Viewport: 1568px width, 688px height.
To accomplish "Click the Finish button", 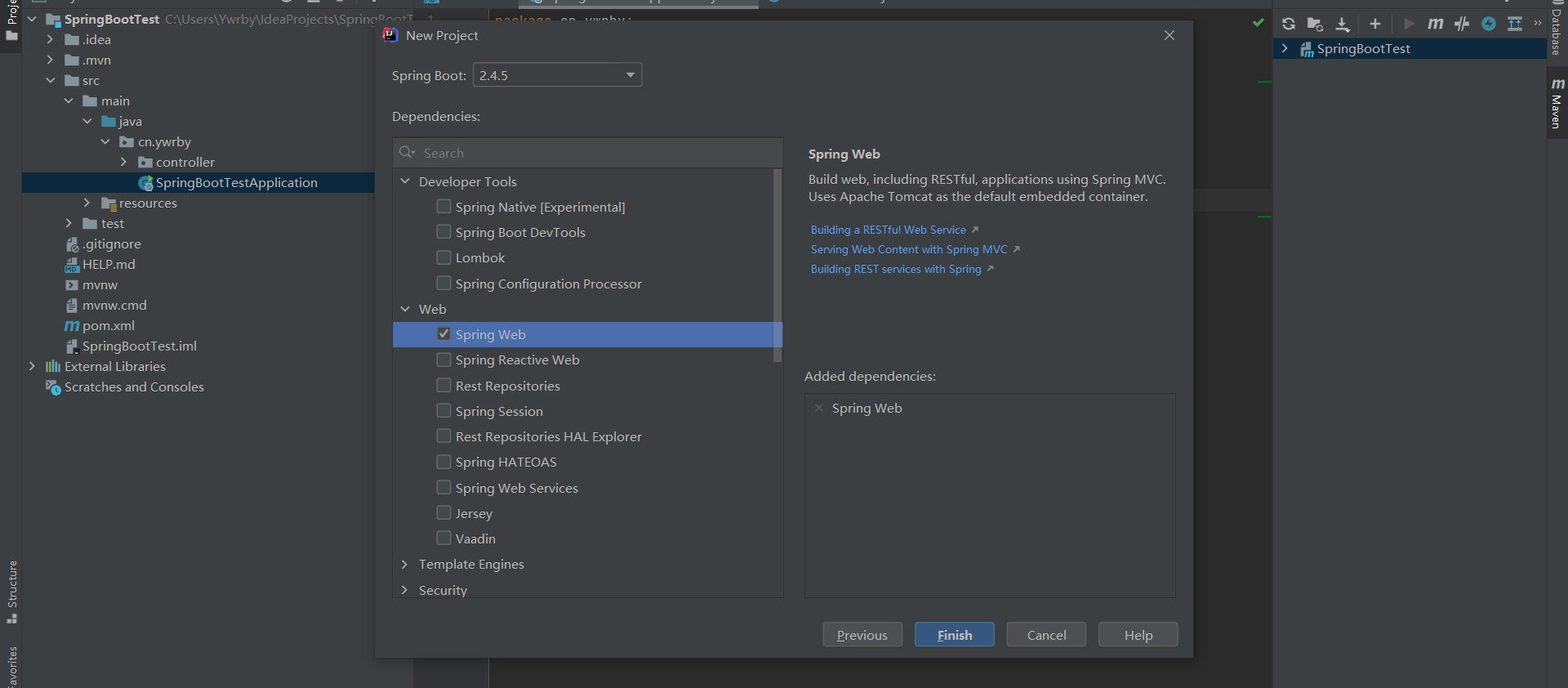I will pyautogui.click(x=955, y=635).
